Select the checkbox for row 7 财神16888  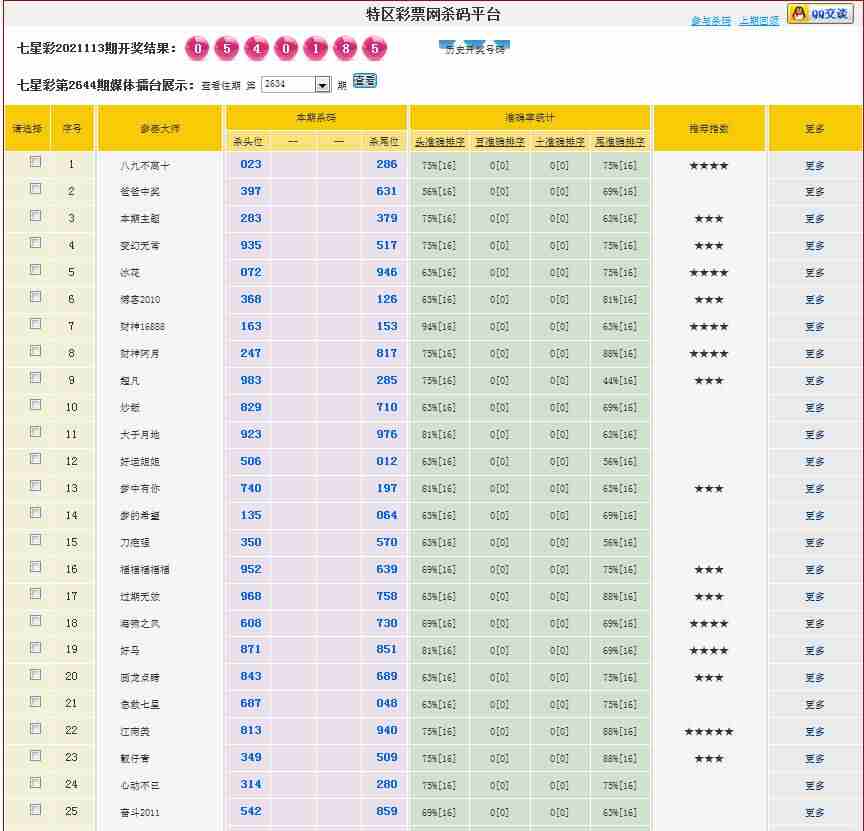pyautogui.click(x=36, y=324)
